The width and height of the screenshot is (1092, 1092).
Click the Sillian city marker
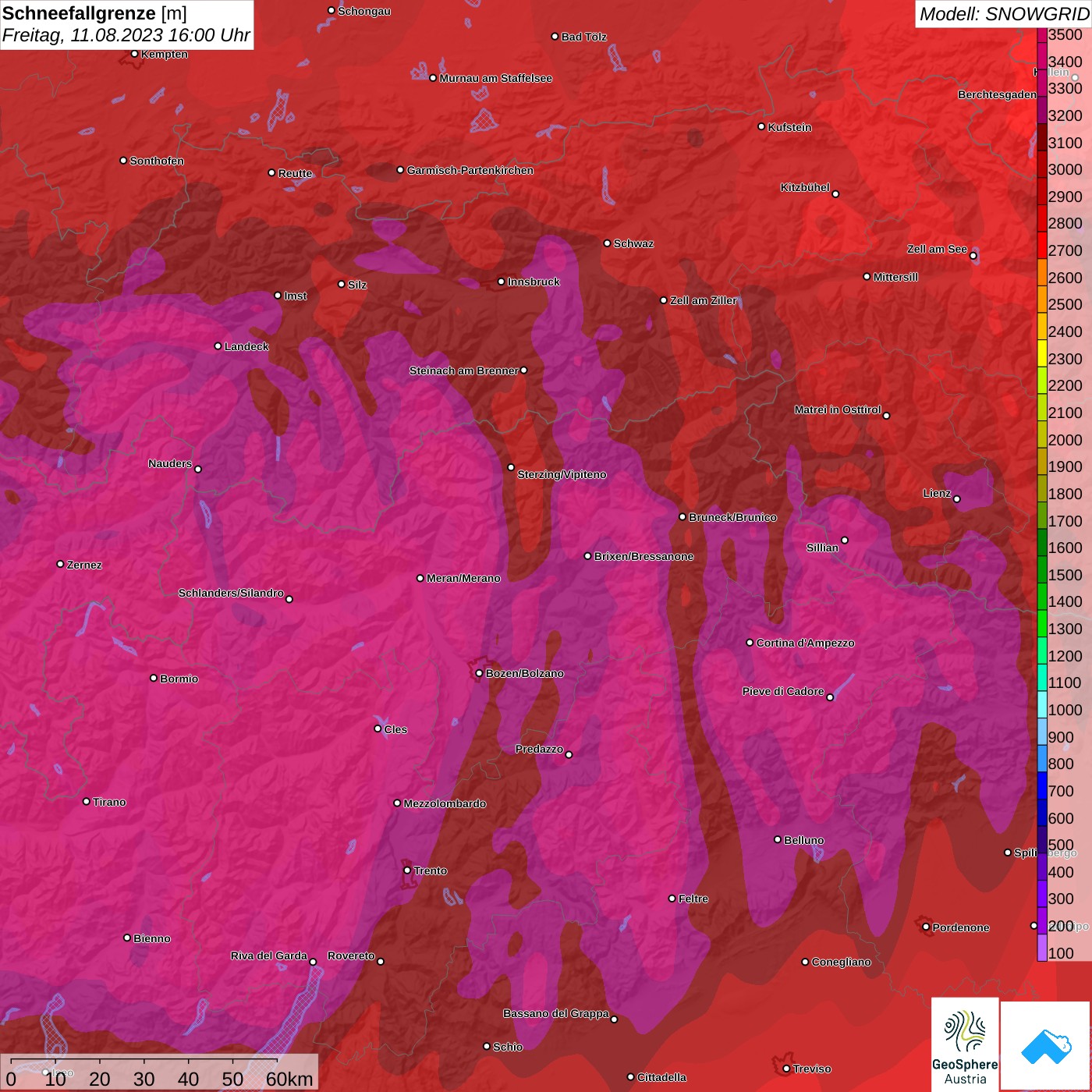click(844, 540)
